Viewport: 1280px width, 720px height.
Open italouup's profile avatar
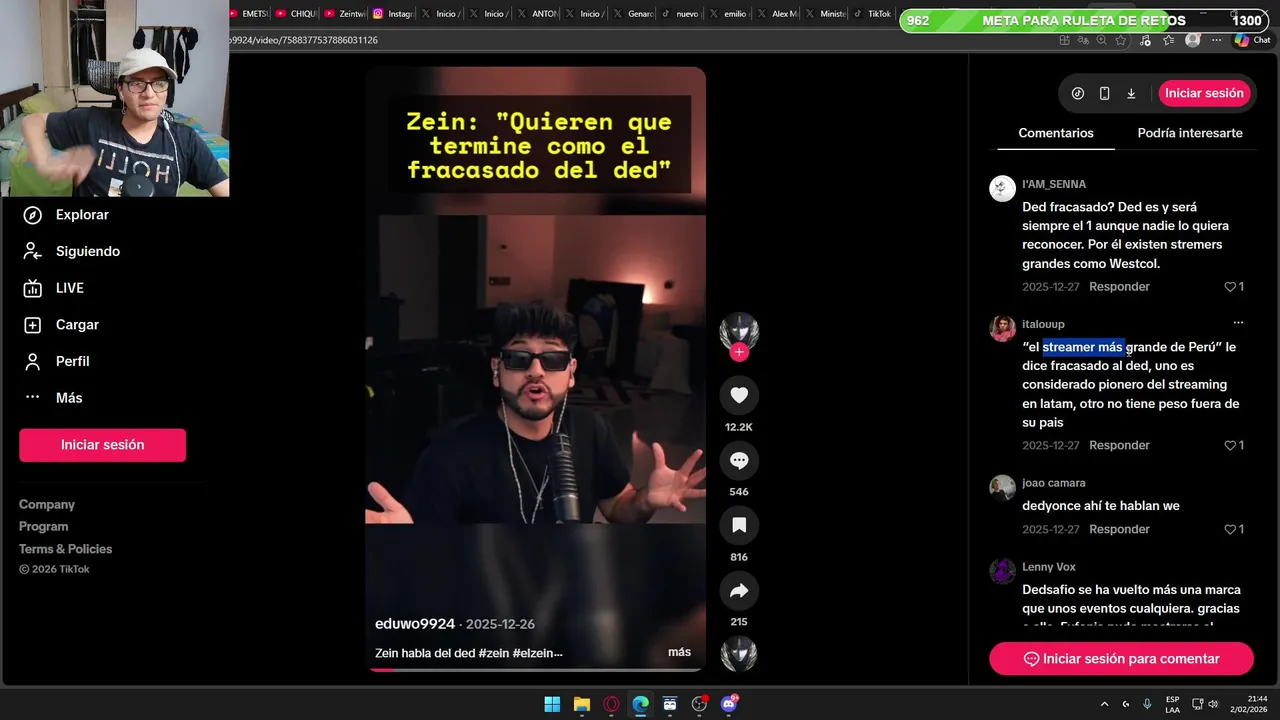1002,329
